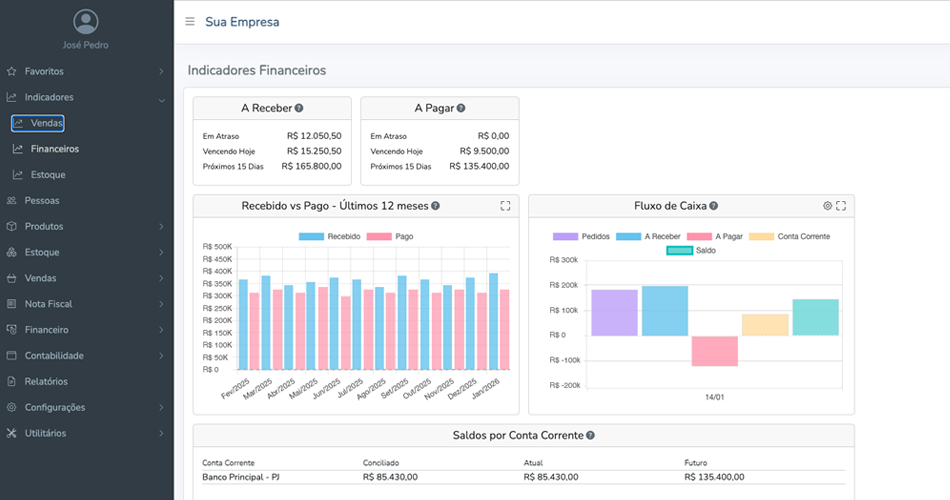Open Estoque indicators submenu link
This screenshot has width=950, height=500.
tap(48, 175)
